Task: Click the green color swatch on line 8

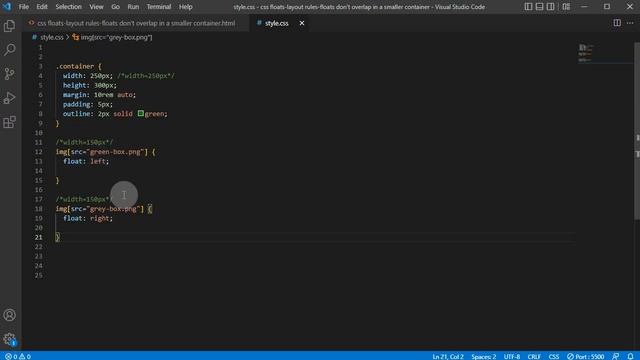Action: point(140,113)
